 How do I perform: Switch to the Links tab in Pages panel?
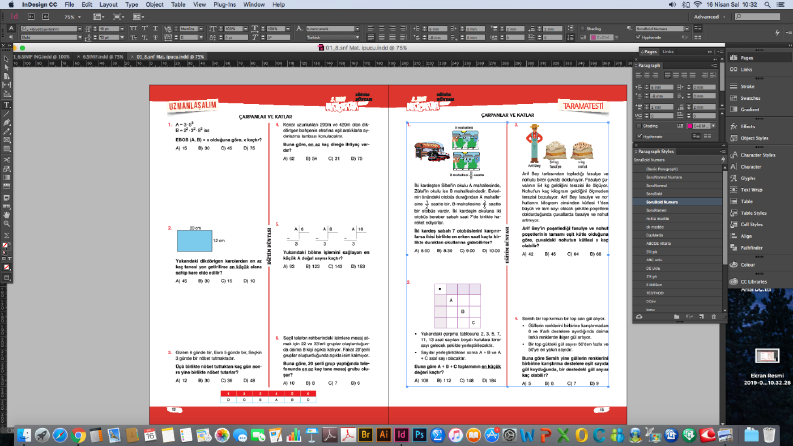(x=668, y=52)
